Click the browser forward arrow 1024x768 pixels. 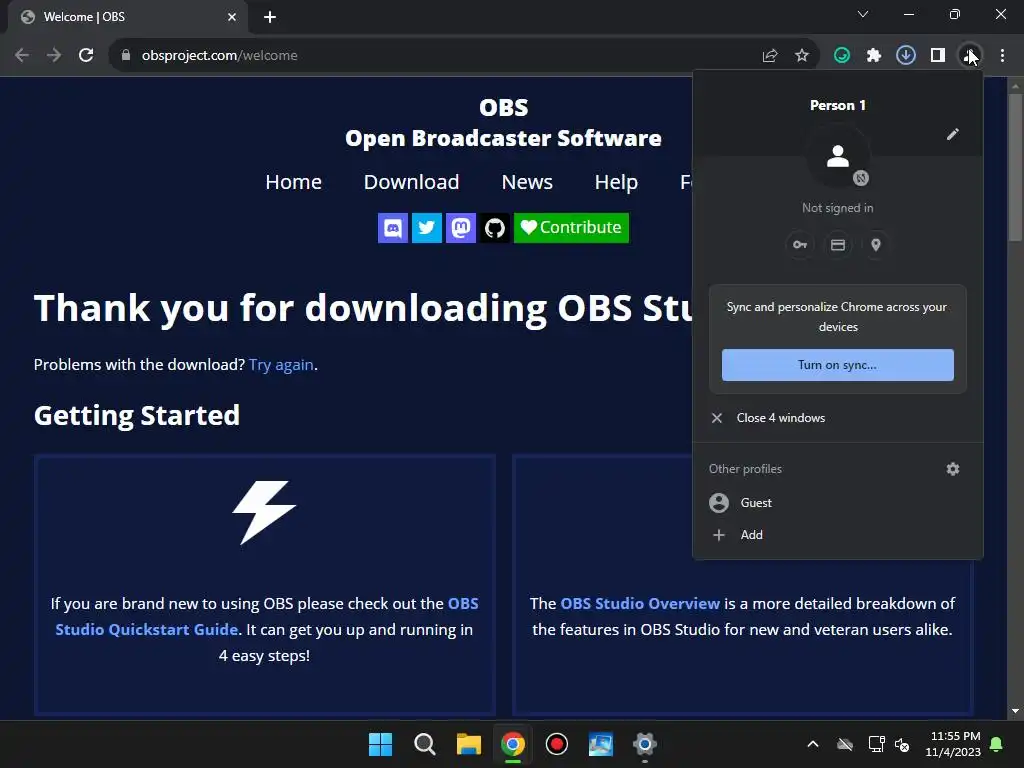click(x=54, y=56)
